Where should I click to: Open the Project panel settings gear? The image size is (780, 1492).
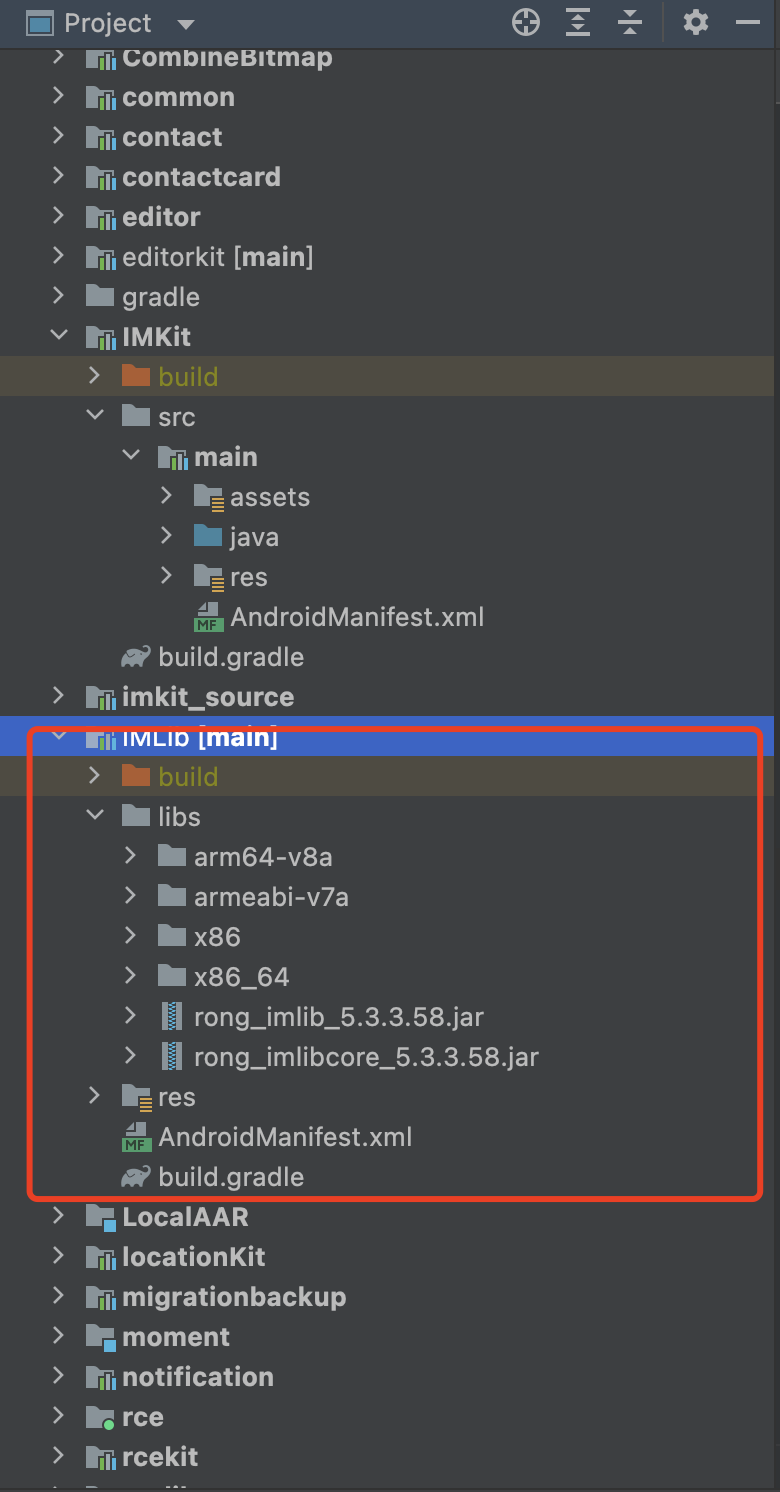pos(696,23)
